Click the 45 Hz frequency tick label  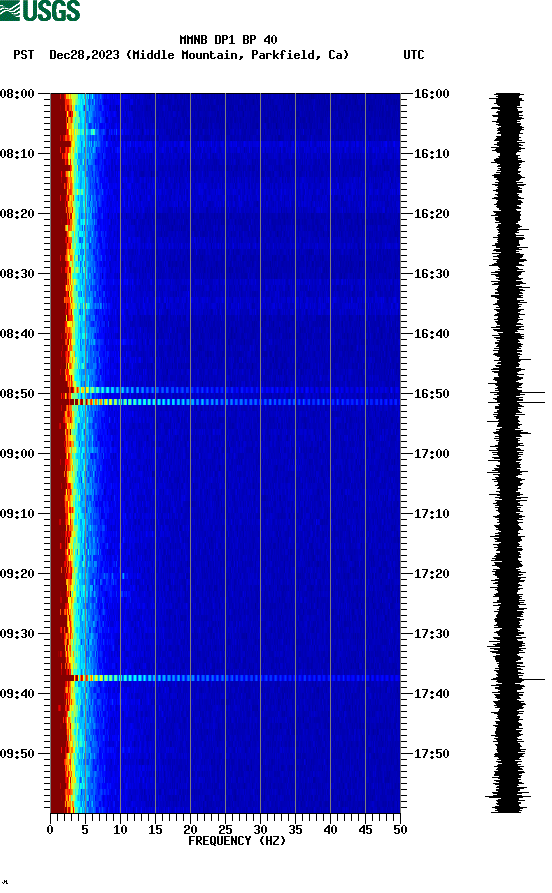(x=365, y=830)
